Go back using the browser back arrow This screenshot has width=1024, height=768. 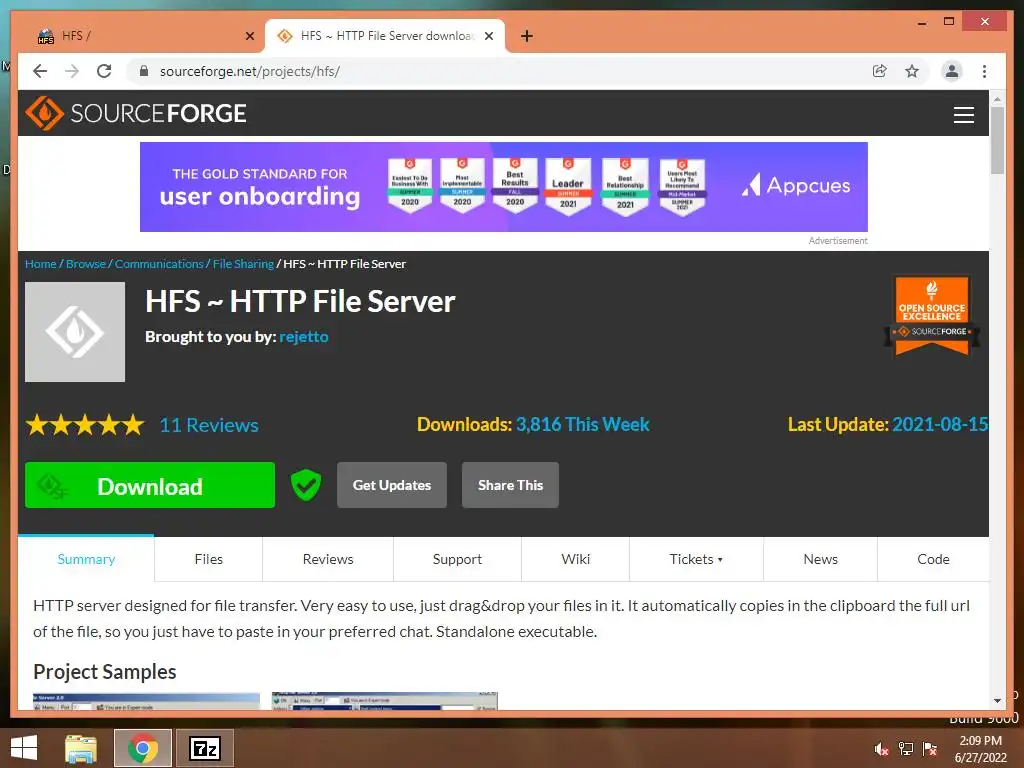tap(40, 71)
